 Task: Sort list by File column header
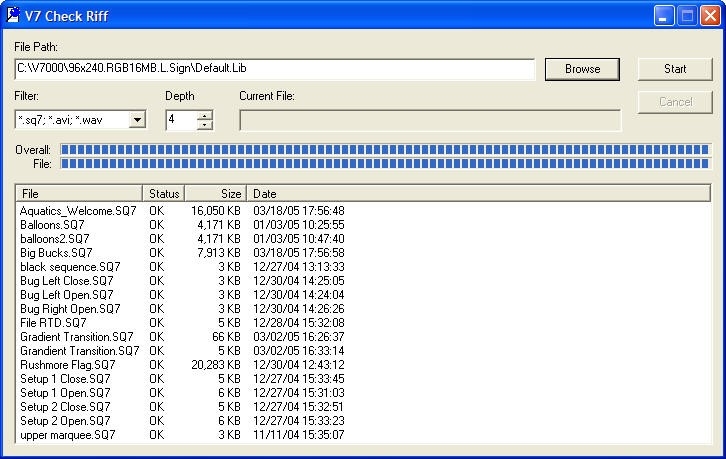click(80, 193)
